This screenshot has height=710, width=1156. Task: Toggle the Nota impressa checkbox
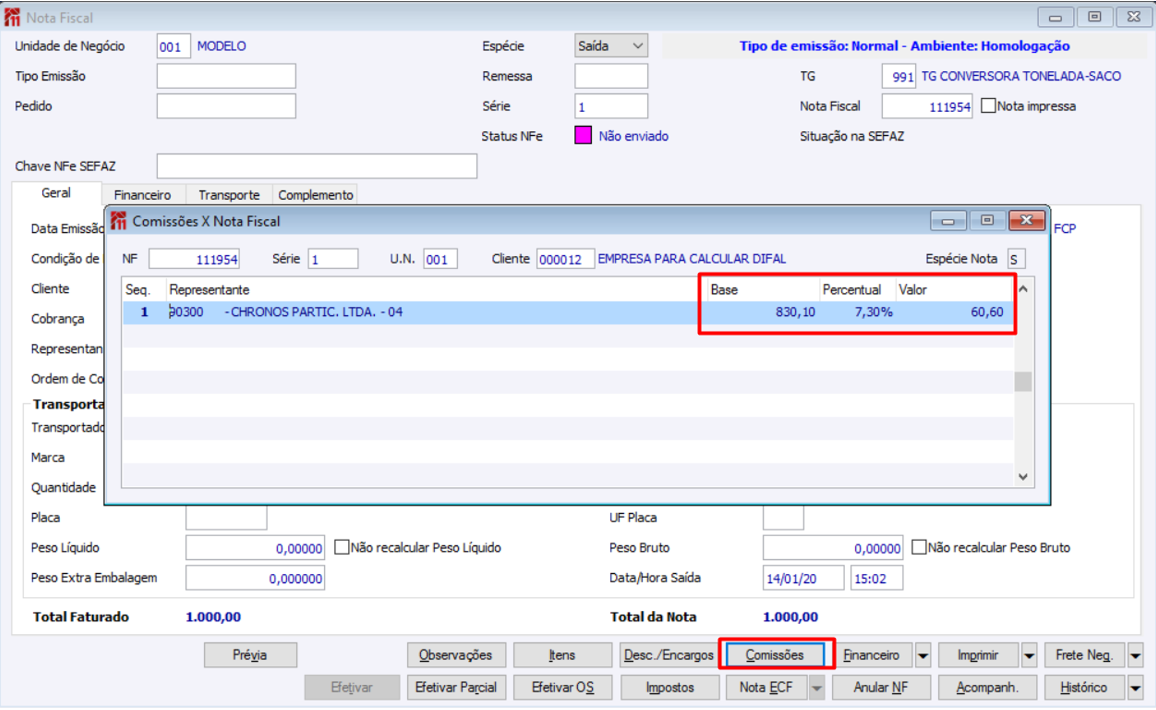click(989, 106)
